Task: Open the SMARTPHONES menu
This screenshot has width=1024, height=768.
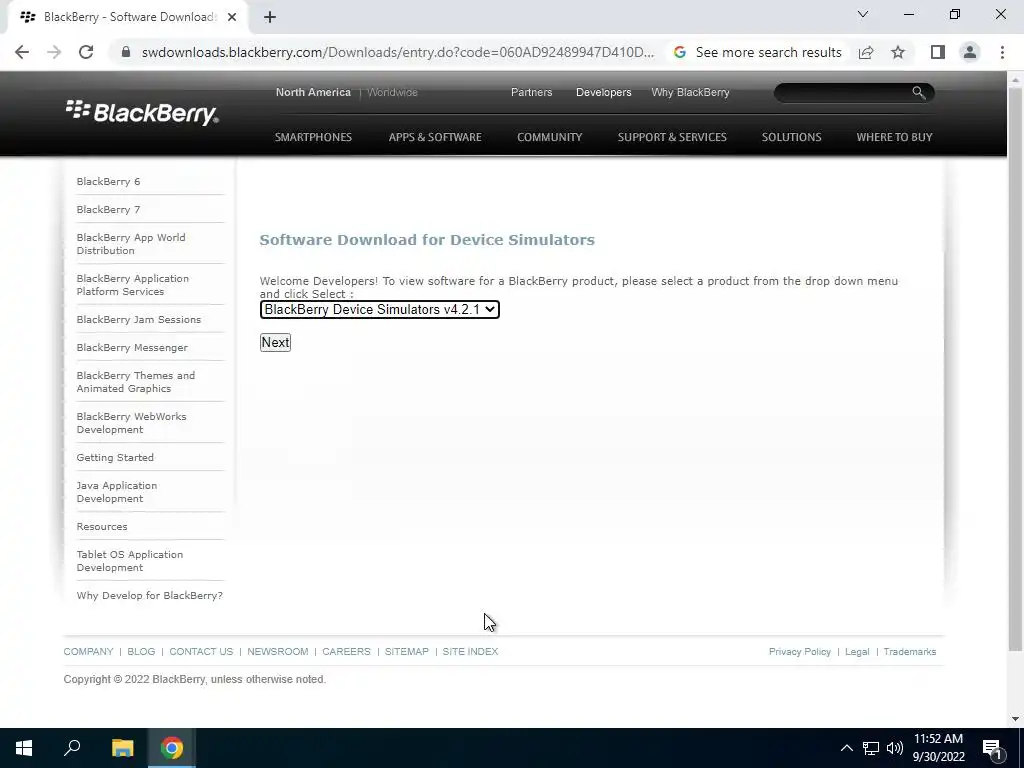Action: (x=313, y=136)
